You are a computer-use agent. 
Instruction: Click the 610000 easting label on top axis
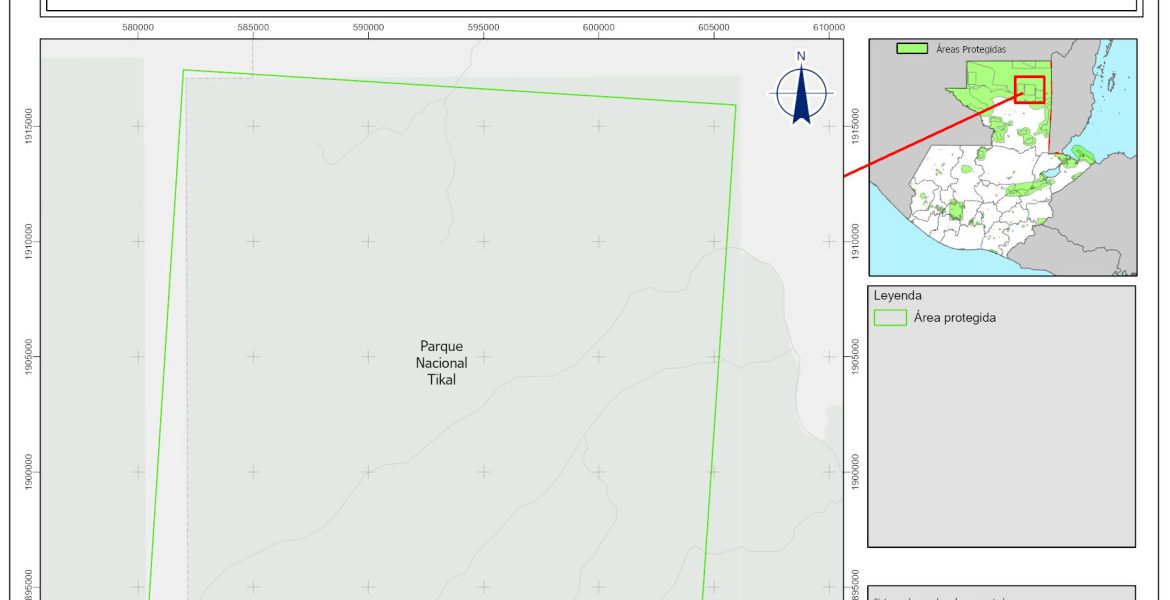[x=828, y=27]
